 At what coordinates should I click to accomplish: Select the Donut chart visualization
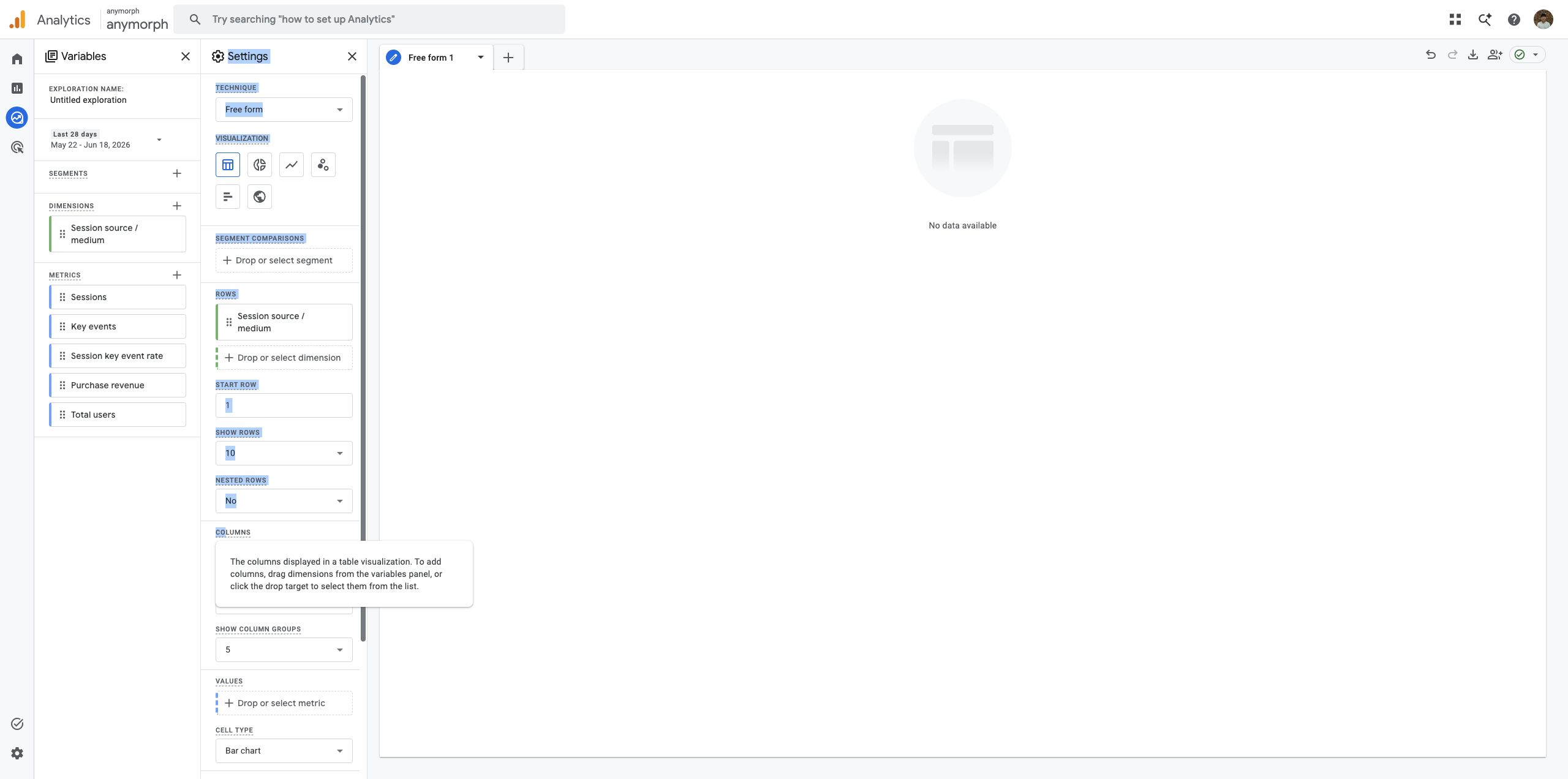click(260, 165)
